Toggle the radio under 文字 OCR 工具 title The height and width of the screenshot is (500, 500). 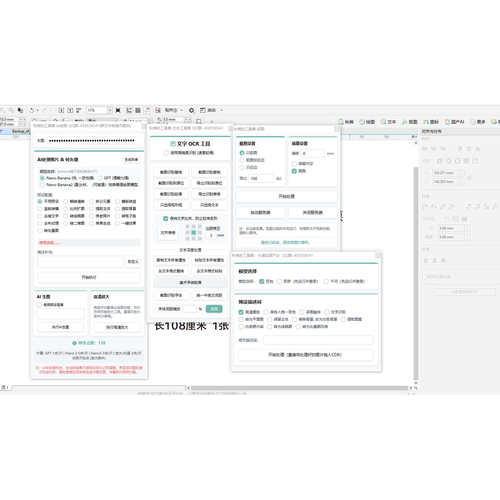pos(166,153)
